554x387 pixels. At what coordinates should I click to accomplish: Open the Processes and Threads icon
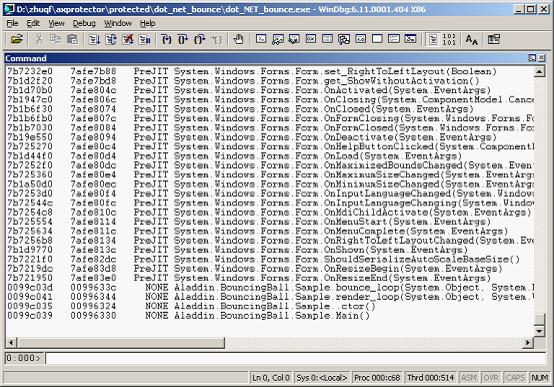(394, 39)
